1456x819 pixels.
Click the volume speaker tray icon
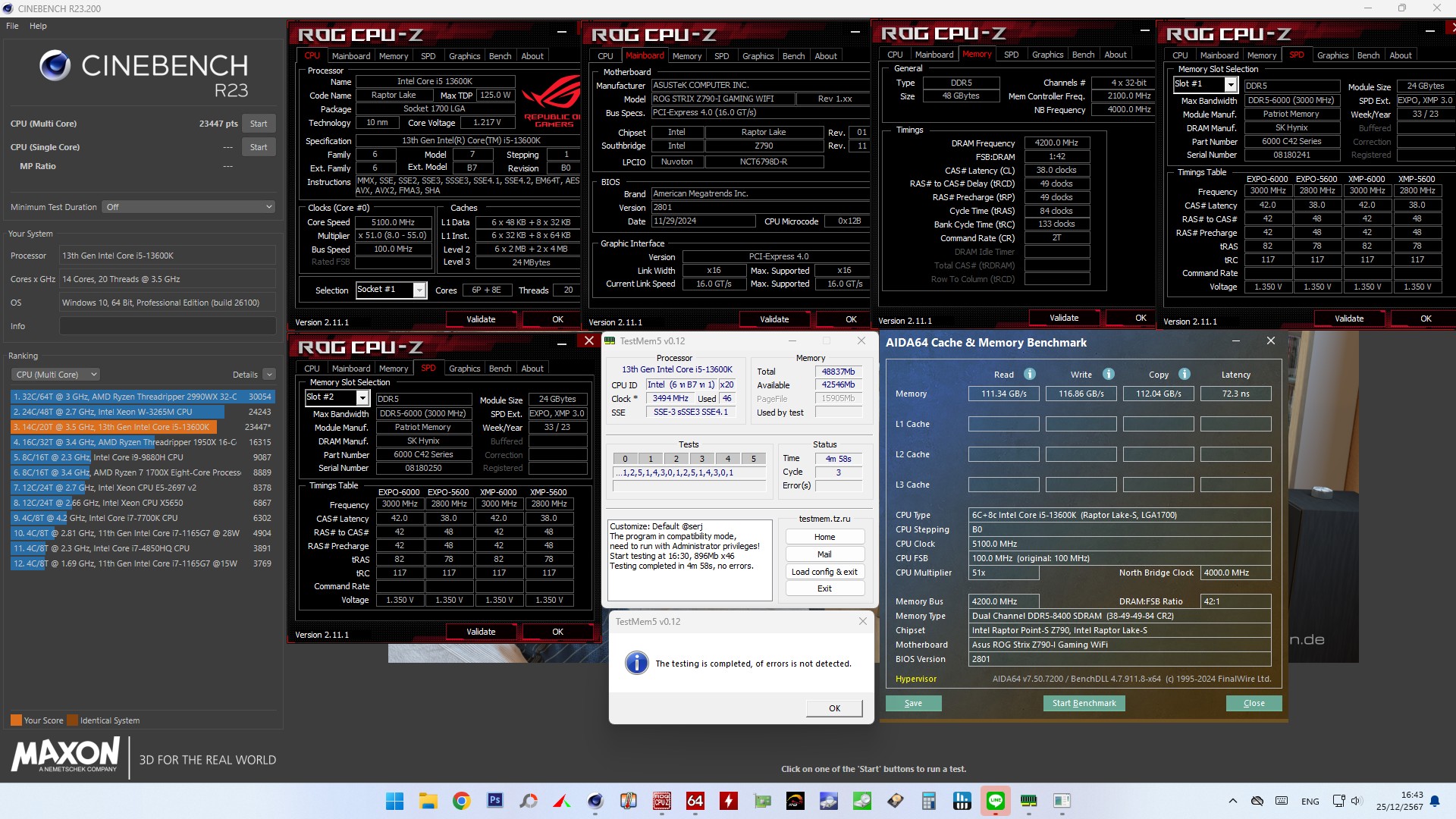[x=1357, y=801]
